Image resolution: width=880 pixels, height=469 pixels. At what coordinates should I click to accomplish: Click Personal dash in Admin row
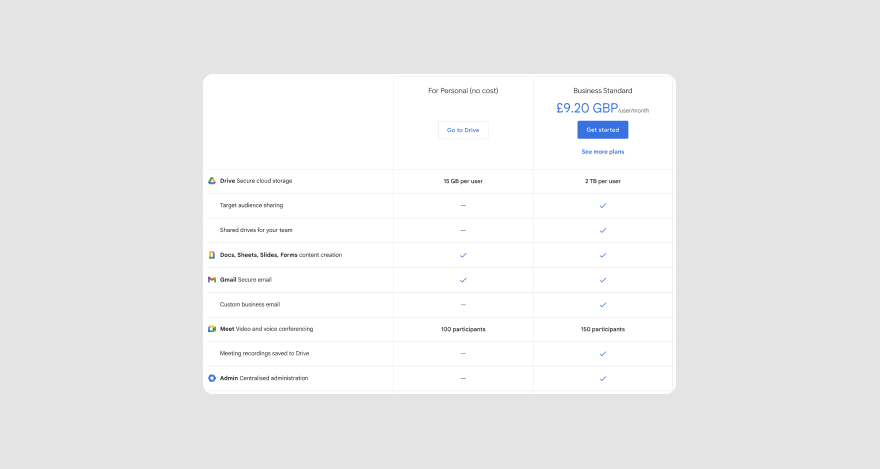[x=463, y=378]
